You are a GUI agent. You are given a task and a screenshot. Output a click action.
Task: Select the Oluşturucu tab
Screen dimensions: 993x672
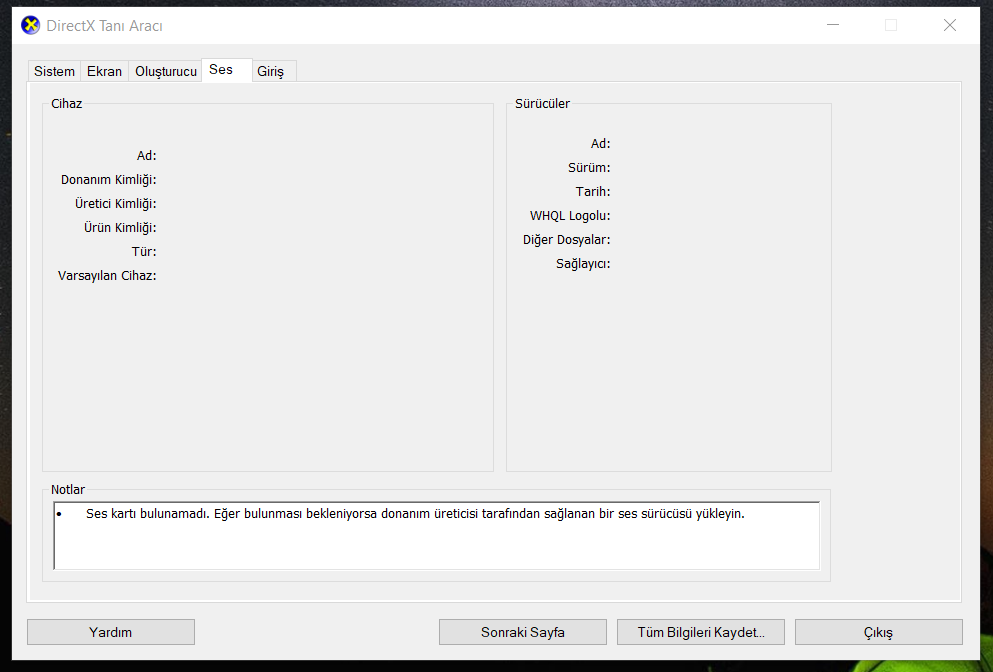[x=166, y=71]
